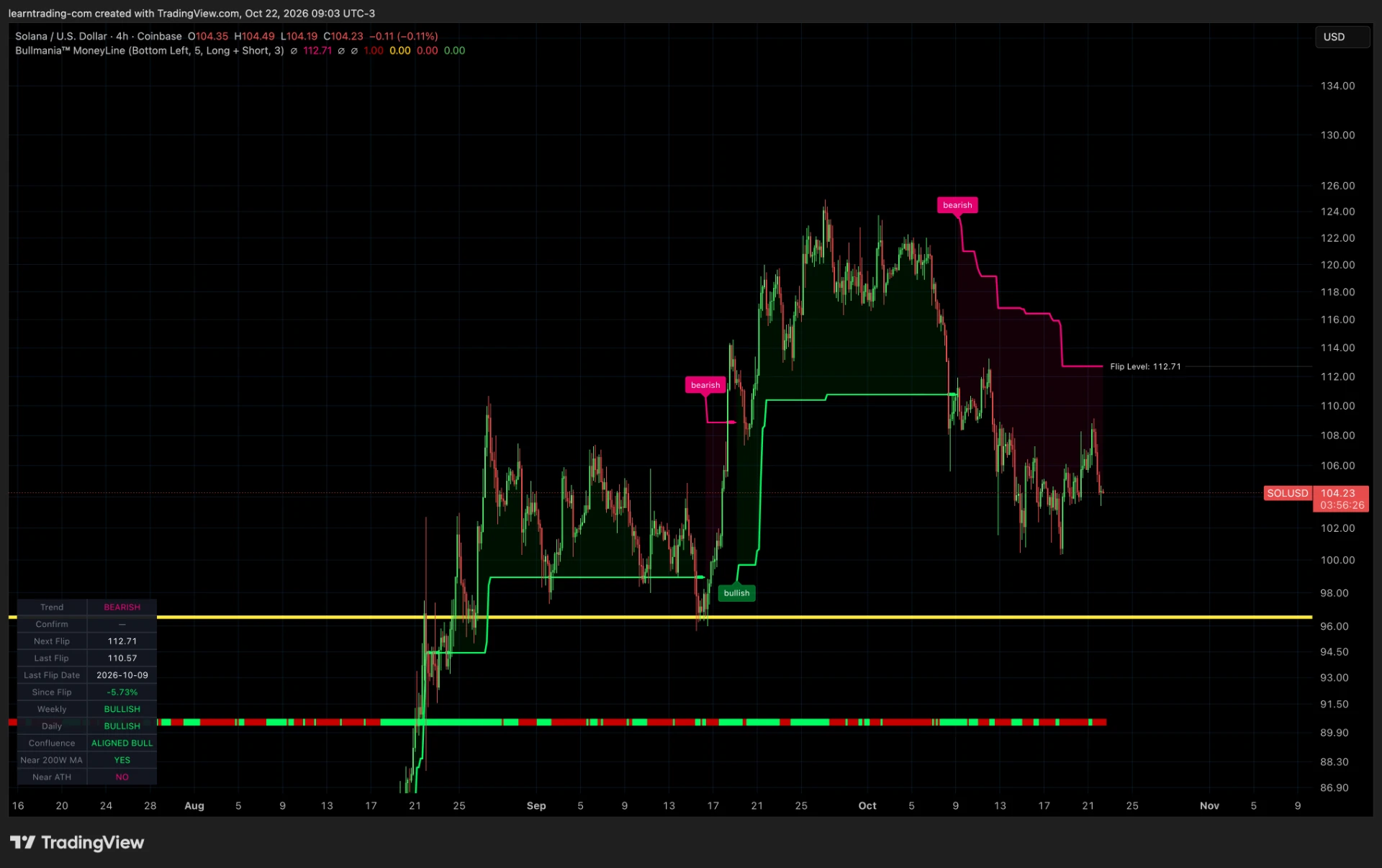Open the USD currency selector
This screenshot has height=868, width=1382.
pyautogui.click(x=1342, y=37)
